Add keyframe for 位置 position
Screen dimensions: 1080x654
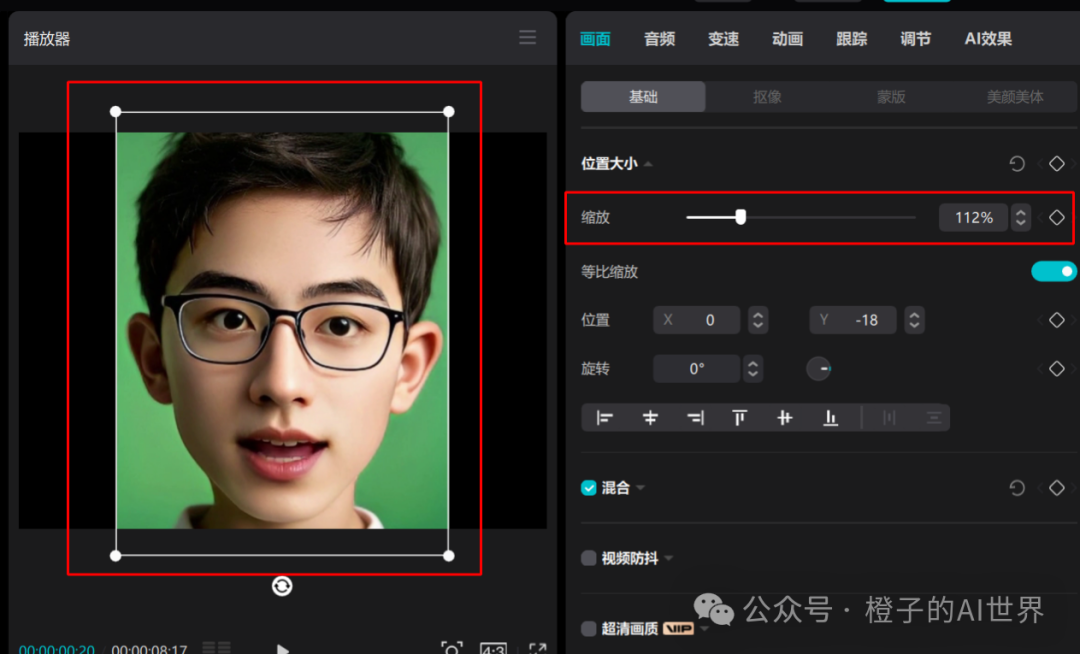coord(1057,320)
